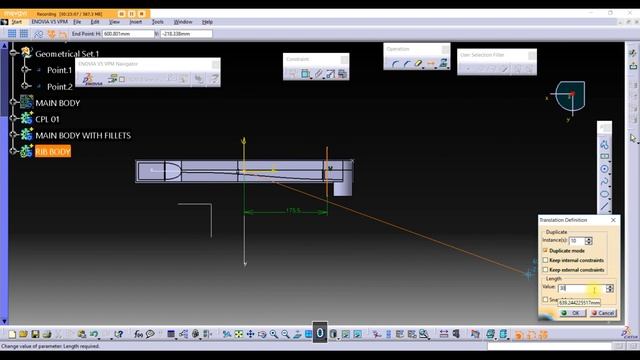Click the speech-bubble comment icon
The image size is (640, 360).
tap(150, 334)
